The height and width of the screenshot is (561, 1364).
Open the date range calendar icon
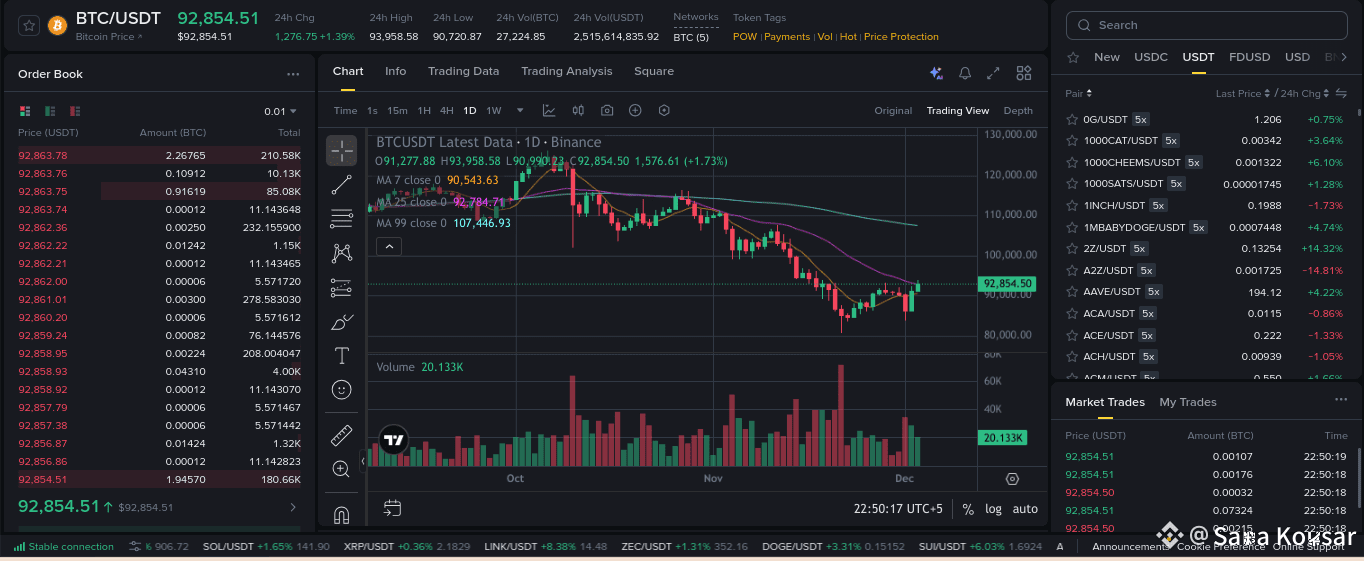pyautogui.click(x=392, y=508)
